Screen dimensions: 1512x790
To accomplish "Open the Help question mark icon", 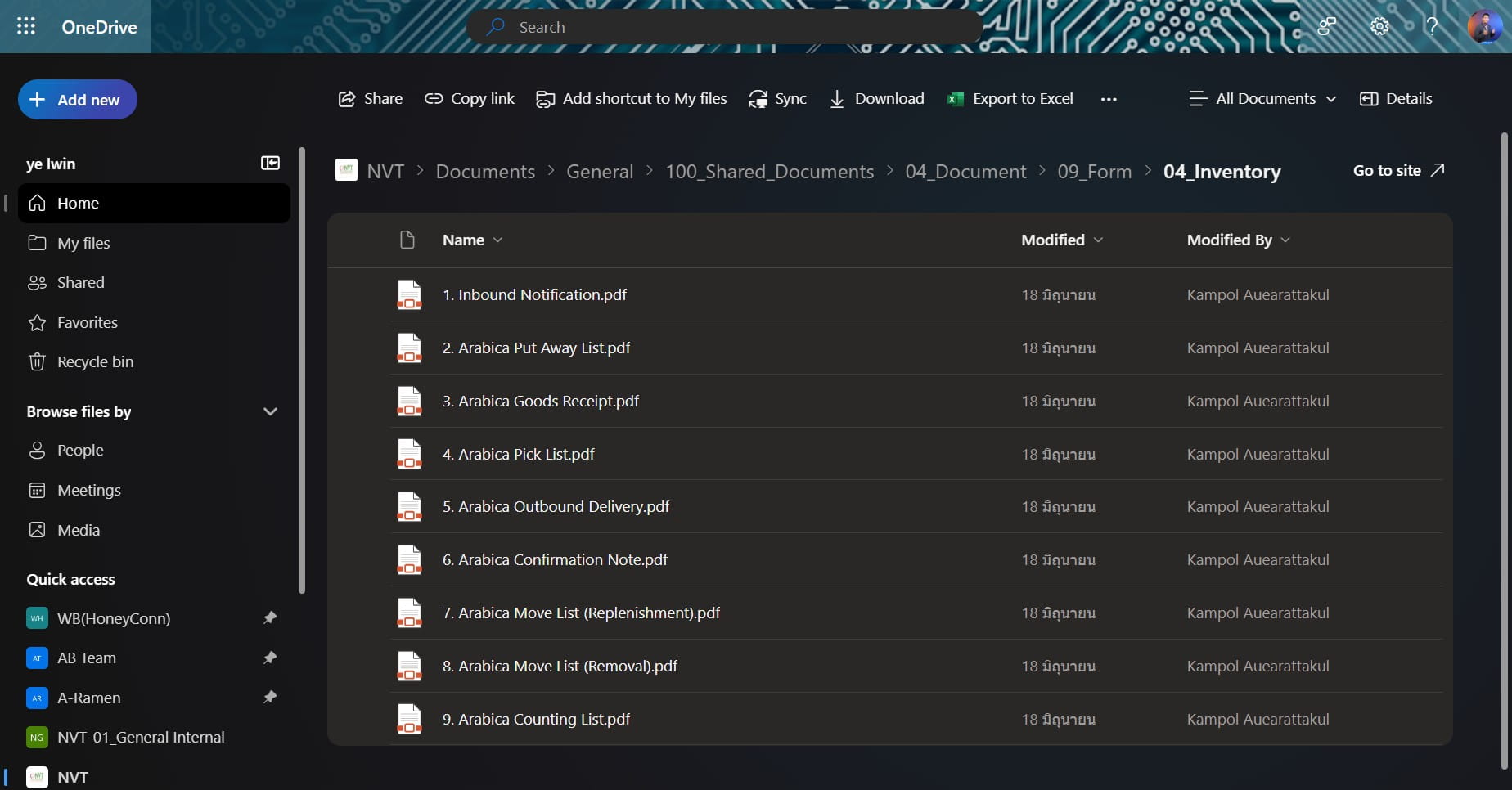I will 1432,27.
